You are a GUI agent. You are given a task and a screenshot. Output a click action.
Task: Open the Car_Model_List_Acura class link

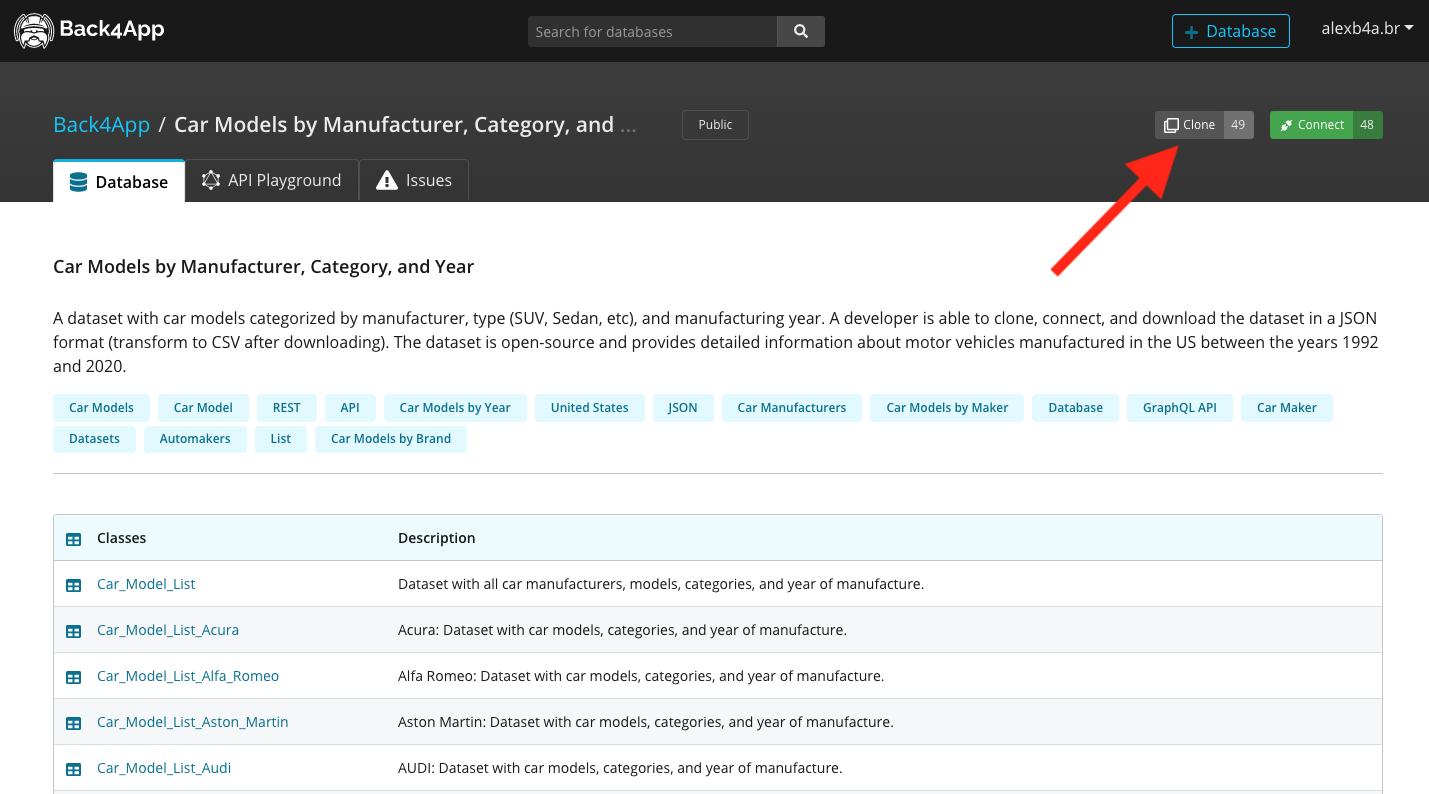(168, 630)
